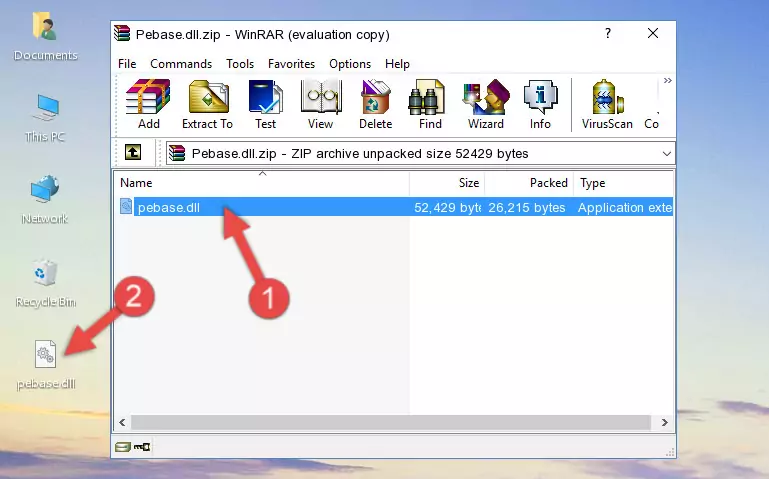This screenshot has width=769, height=479.
Task: Select the This PC desktop icon
Action: click(45, 118)
